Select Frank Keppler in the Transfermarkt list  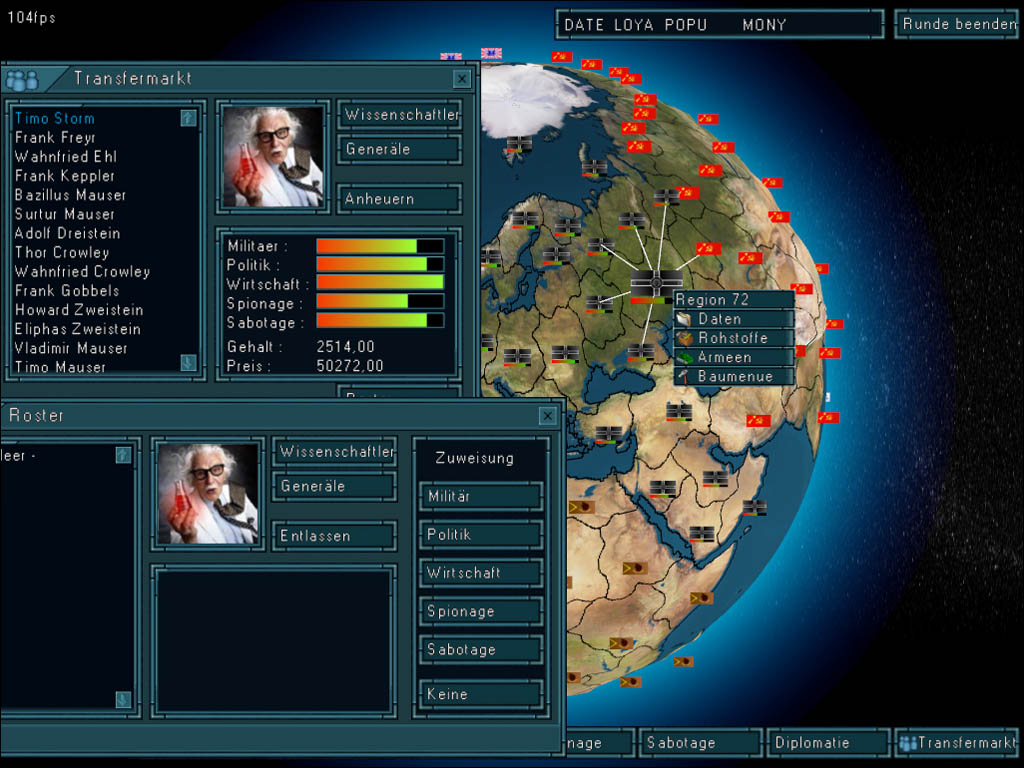click(65, 176)
